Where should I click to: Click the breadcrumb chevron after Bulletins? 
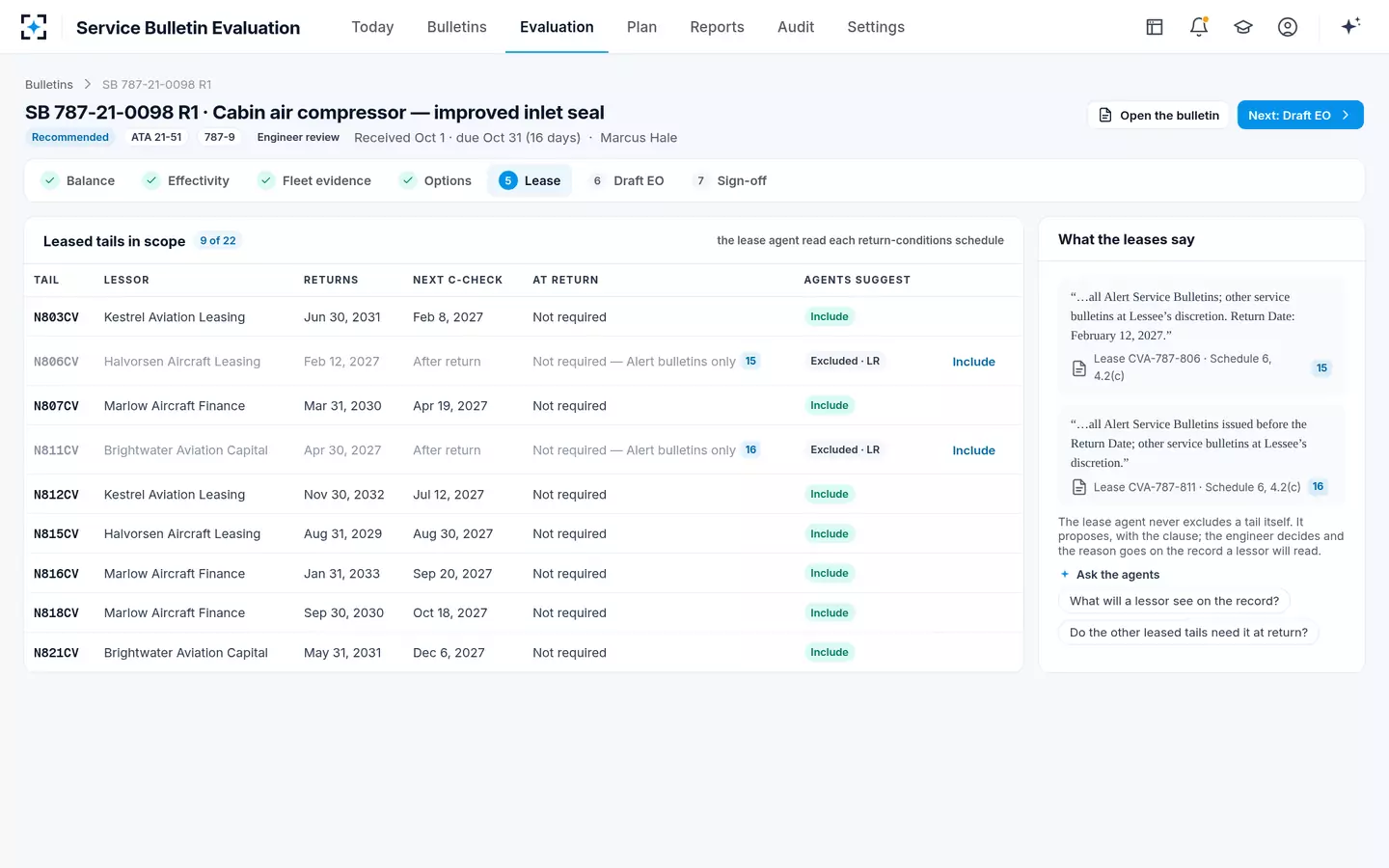tap(88, 85)
